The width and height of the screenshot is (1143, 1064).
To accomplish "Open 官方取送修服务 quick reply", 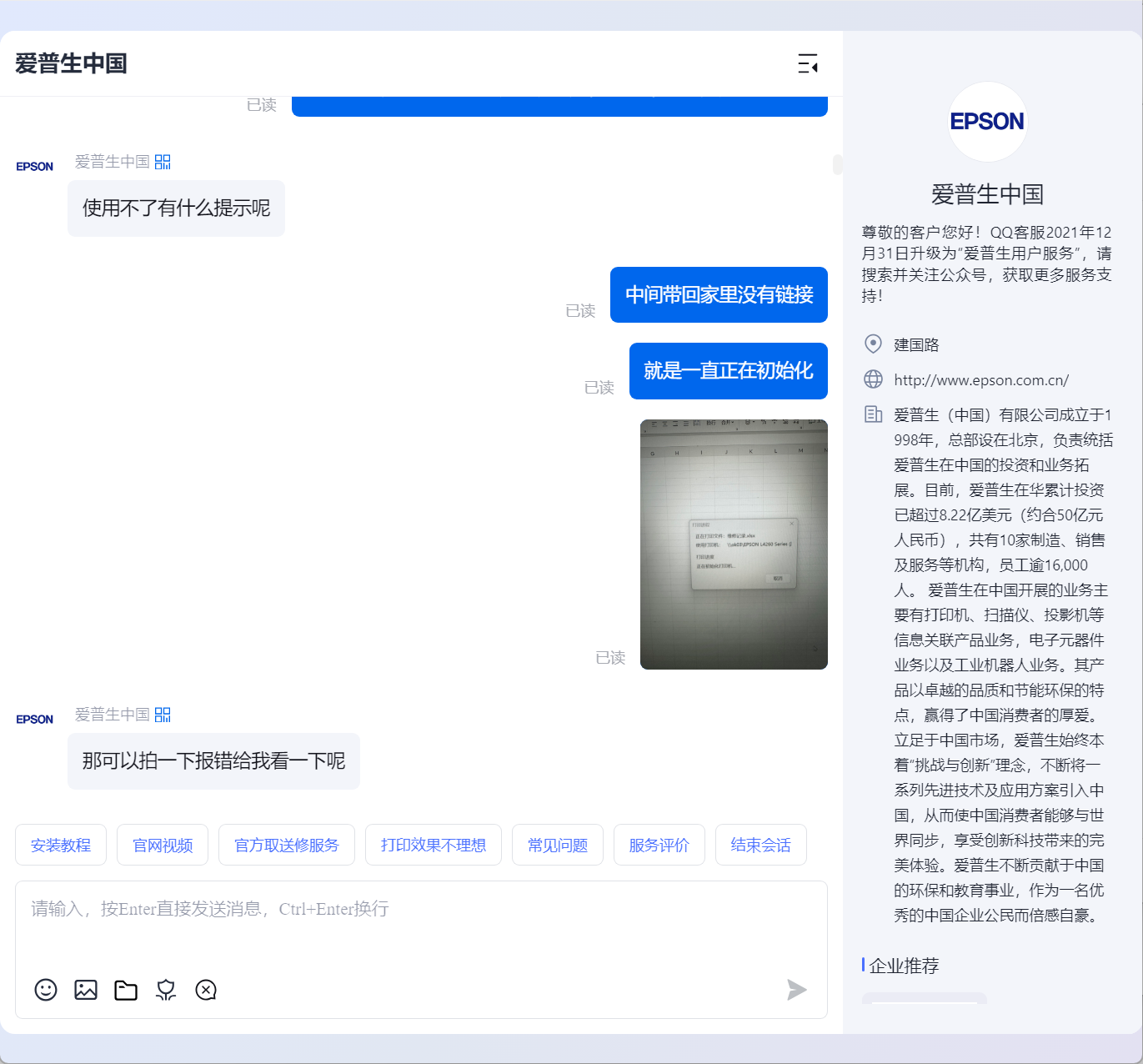I will point(287,845).
